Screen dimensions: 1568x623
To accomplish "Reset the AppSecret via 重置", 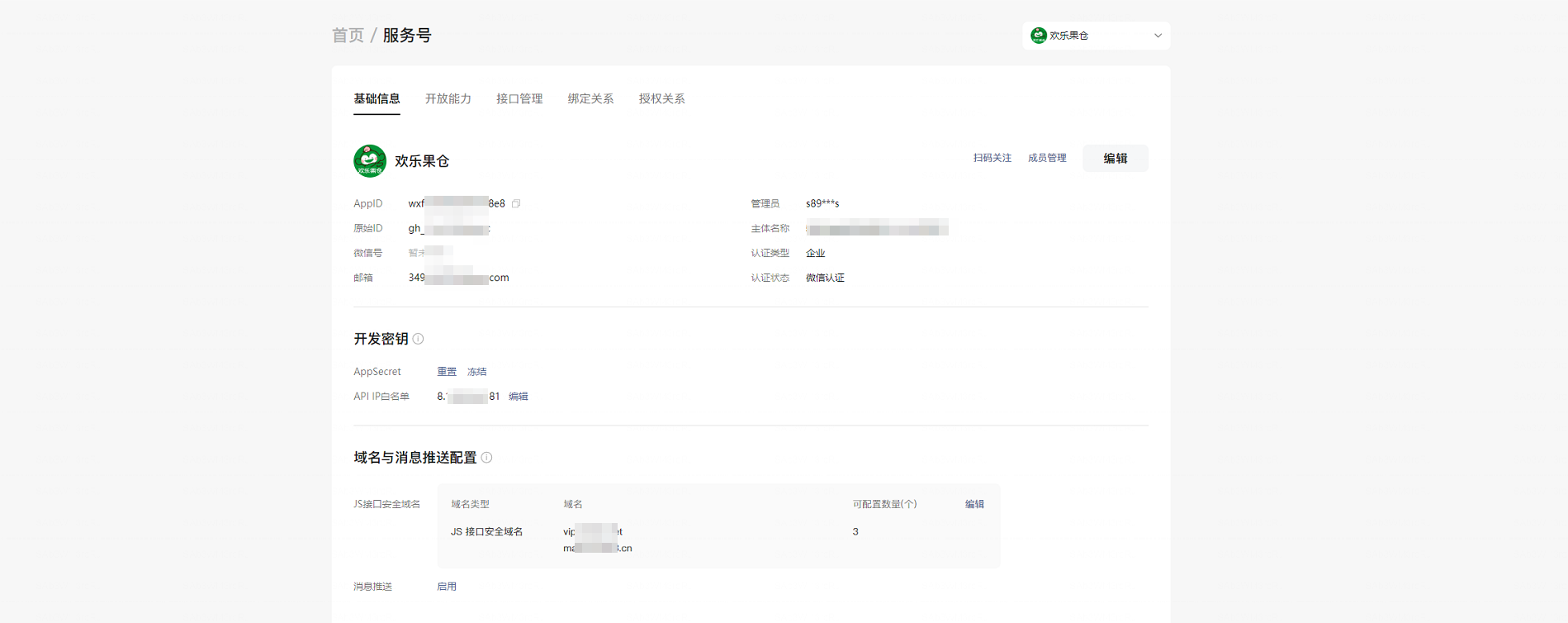I will (x=447, y=372).
